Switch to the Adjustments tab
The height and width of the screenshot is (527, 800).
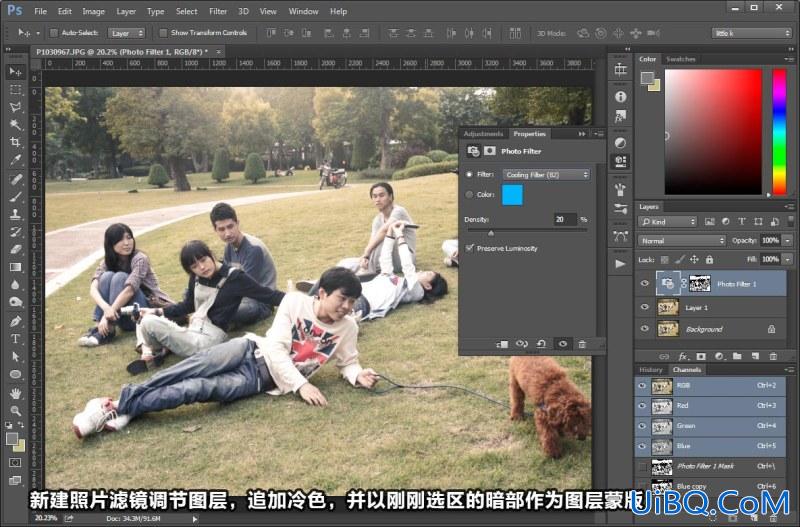click(x=483, y=134)
